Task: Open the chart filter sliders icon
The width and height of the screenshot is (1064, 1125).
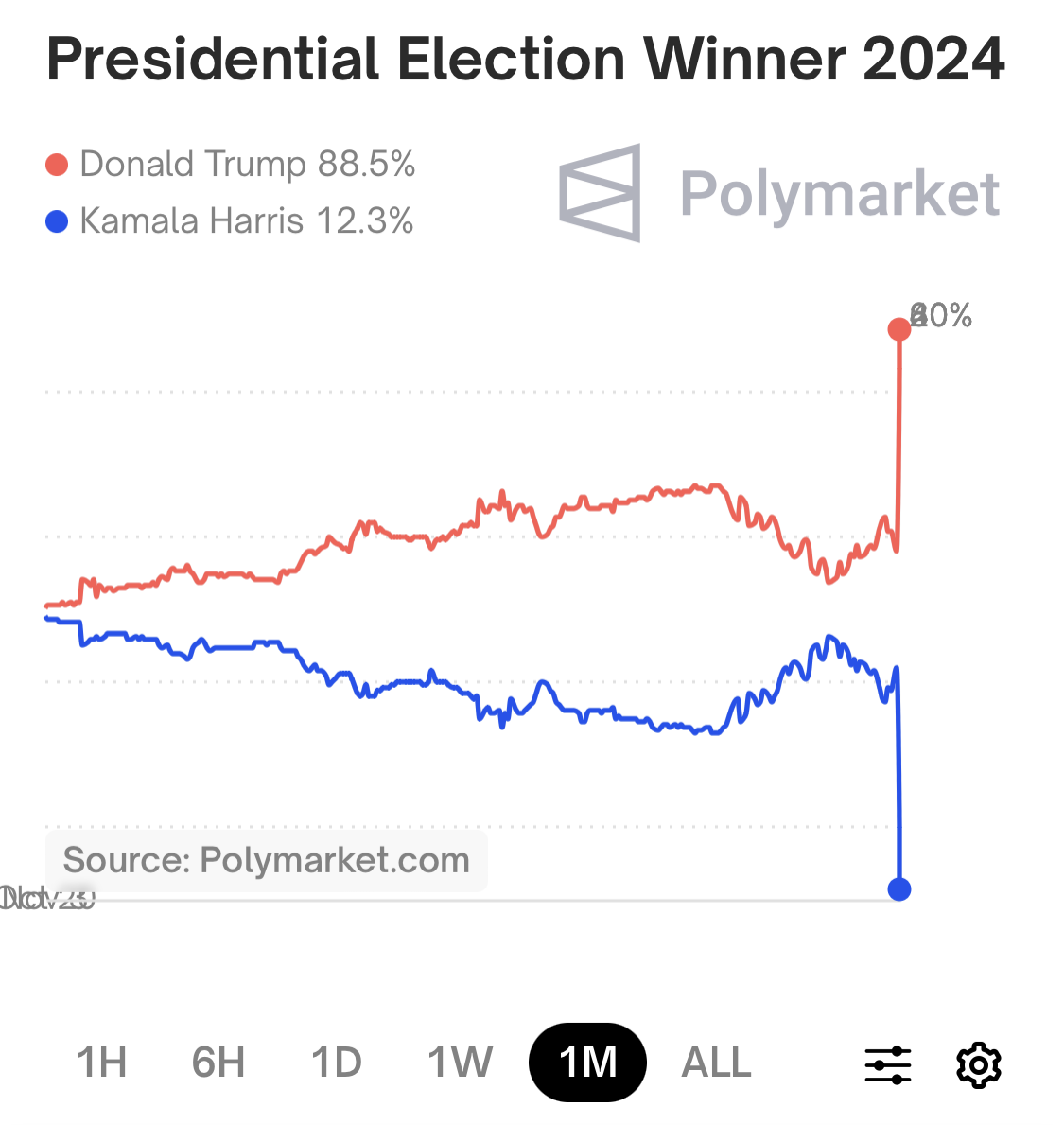Action: tap(888, 1064)
